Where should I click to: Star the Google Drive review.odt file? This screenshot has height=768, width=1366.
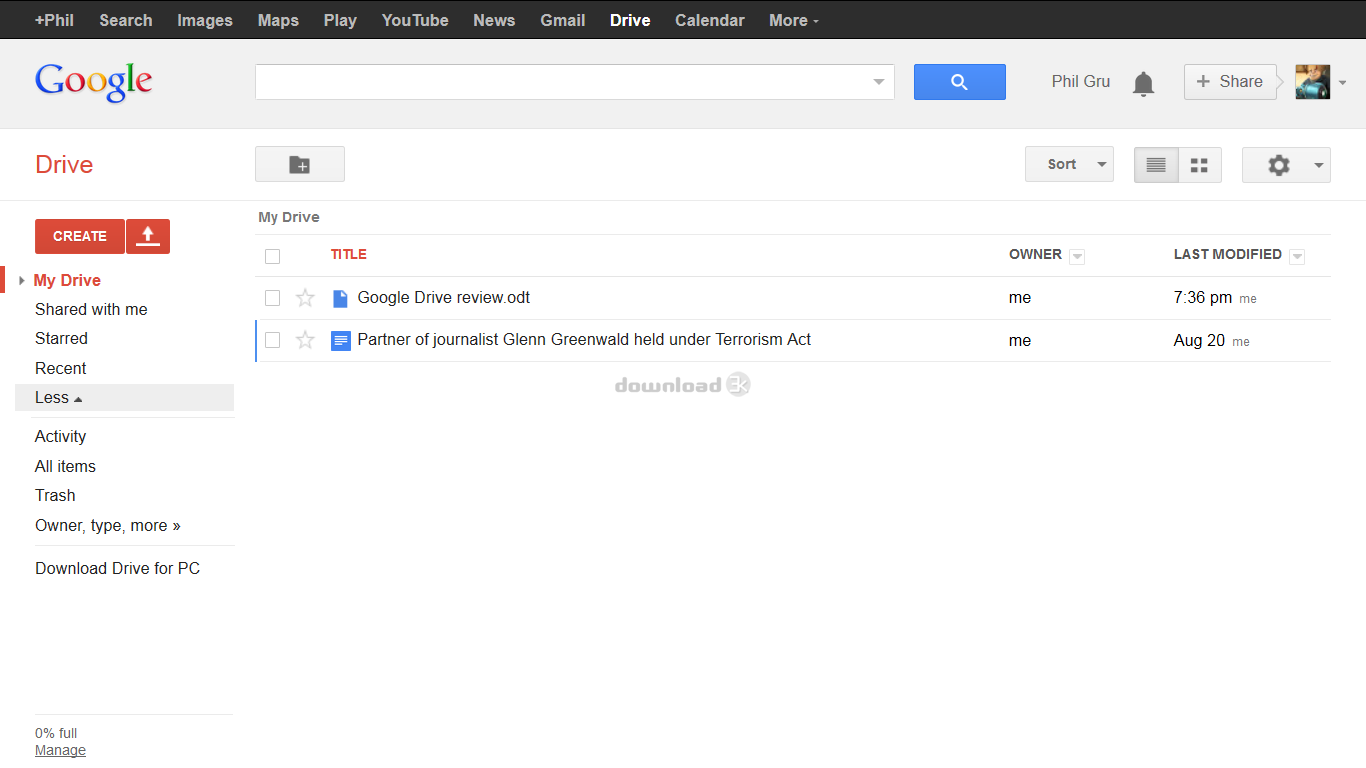(x=305, y=297)
